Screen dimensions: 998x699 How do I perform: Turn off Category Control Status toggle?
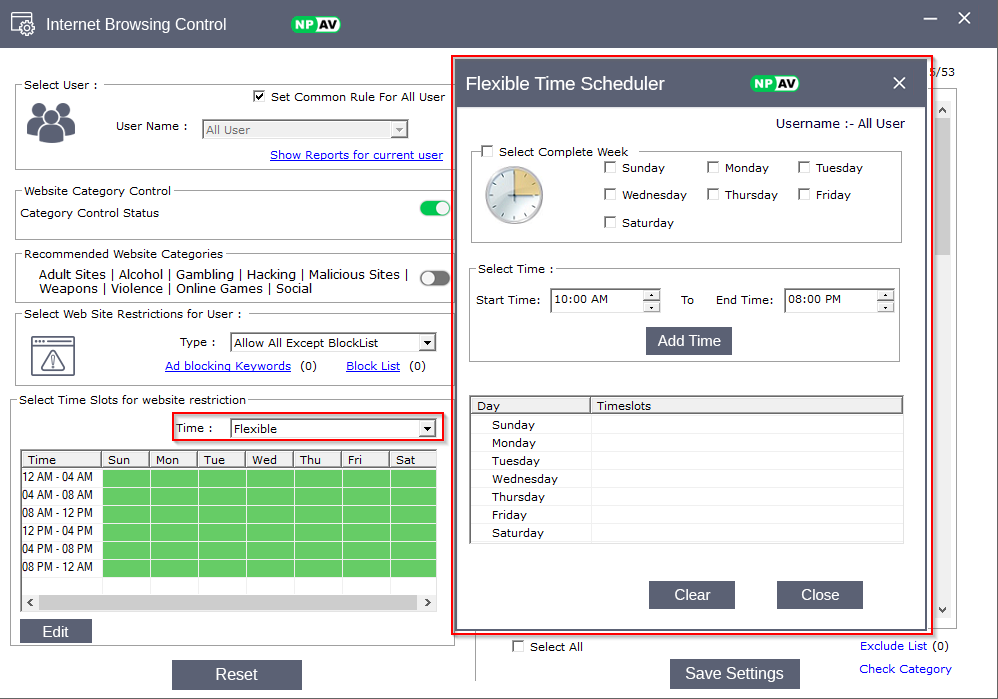point(434,208)
